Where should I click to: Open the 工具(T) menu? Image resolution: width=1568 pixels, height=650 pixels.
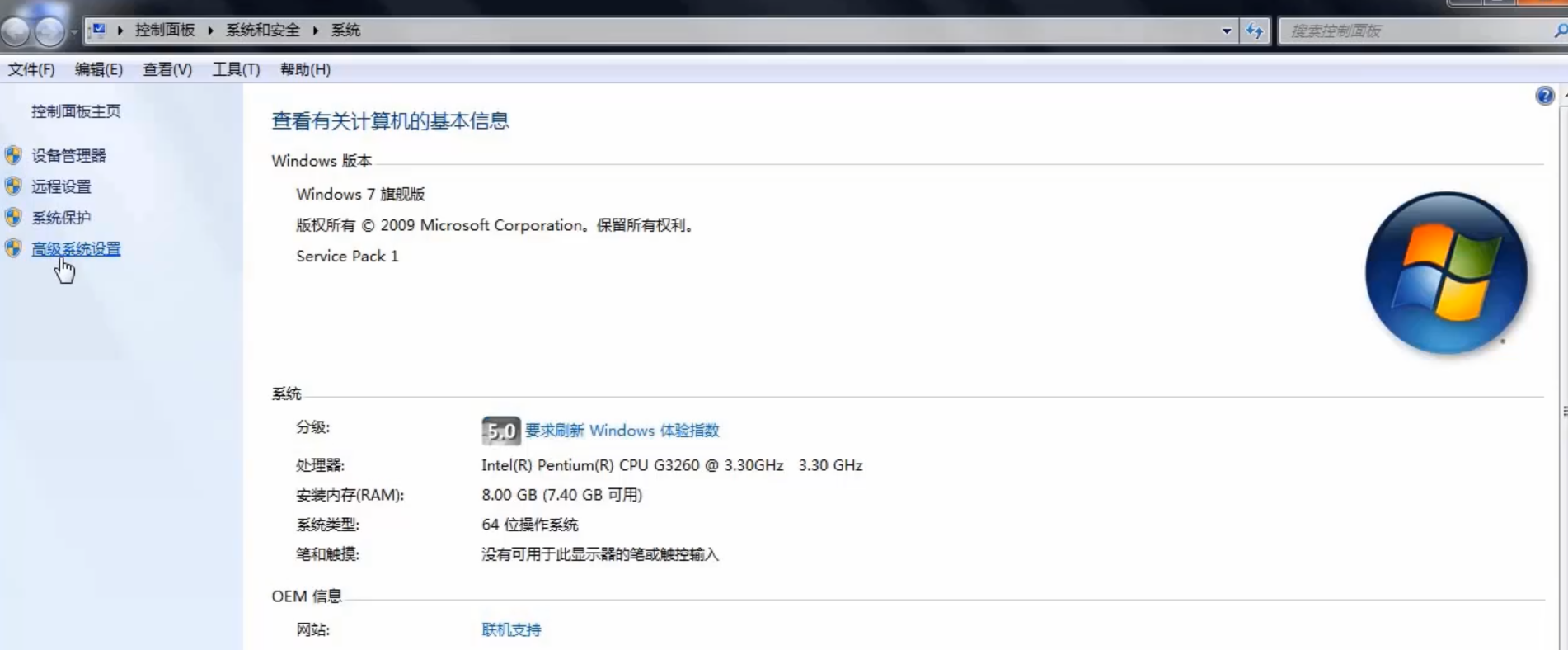(236, 69)
